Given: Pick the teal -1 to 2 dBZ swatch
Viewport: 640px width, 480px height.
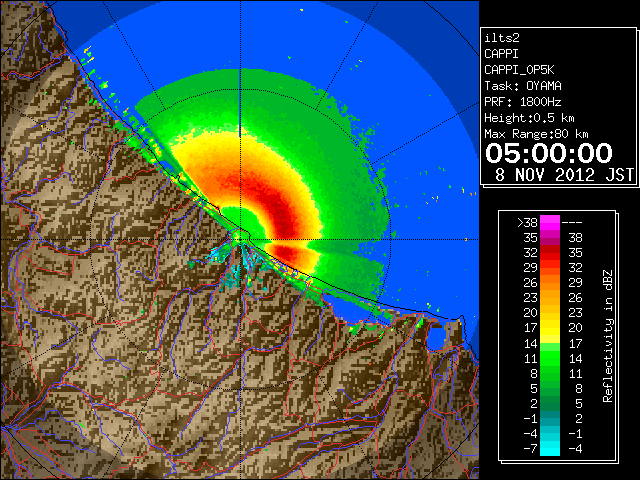Looking at the screenshot, I should [550, 418].
